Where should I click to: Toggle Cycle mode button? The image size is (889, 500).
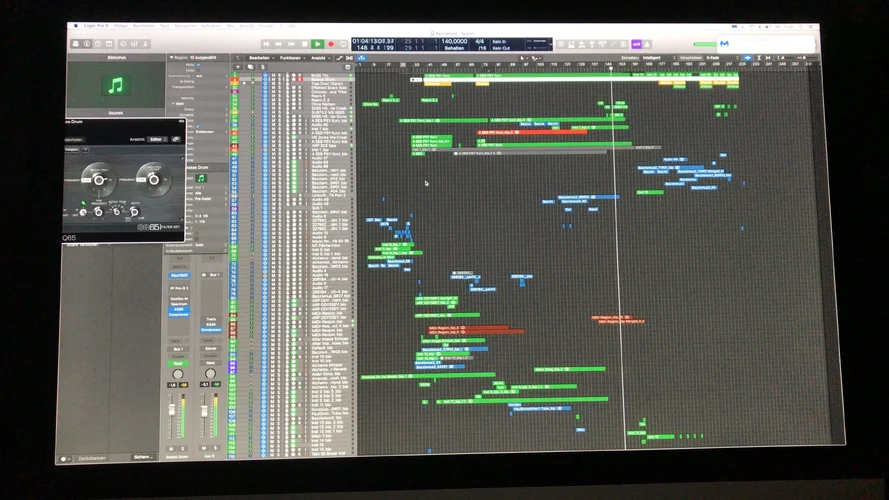(343, 44)
